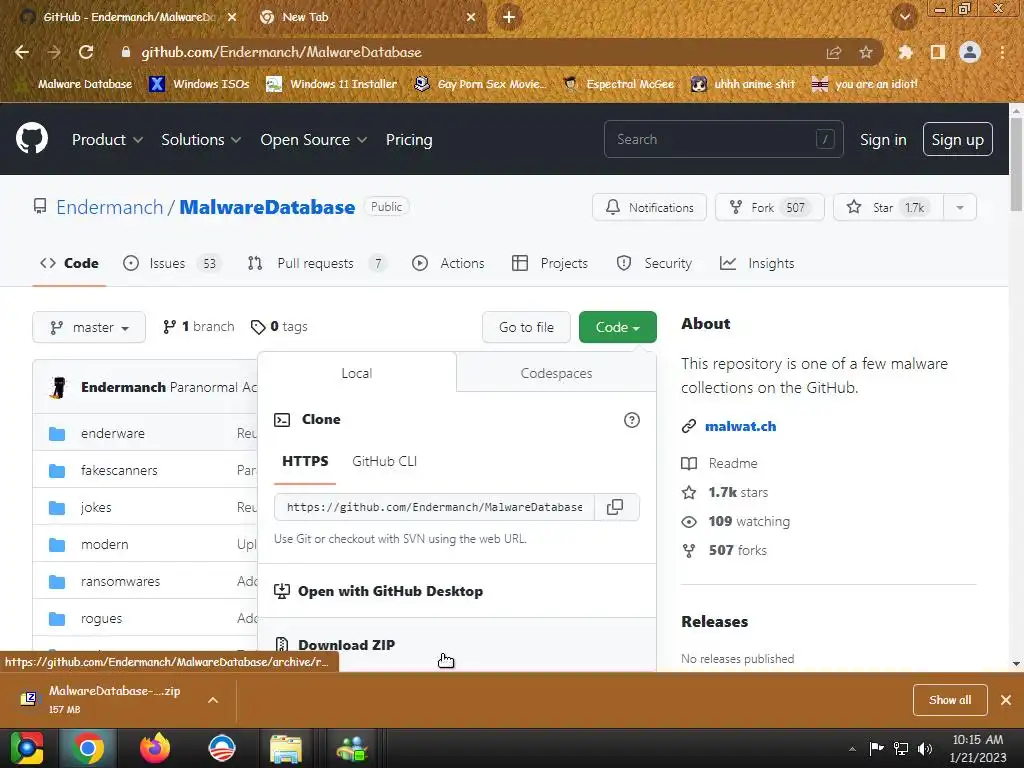This screenshot has height=768, width=1024.
Task: Open the malwat.ch link
Action: point(741,426)
